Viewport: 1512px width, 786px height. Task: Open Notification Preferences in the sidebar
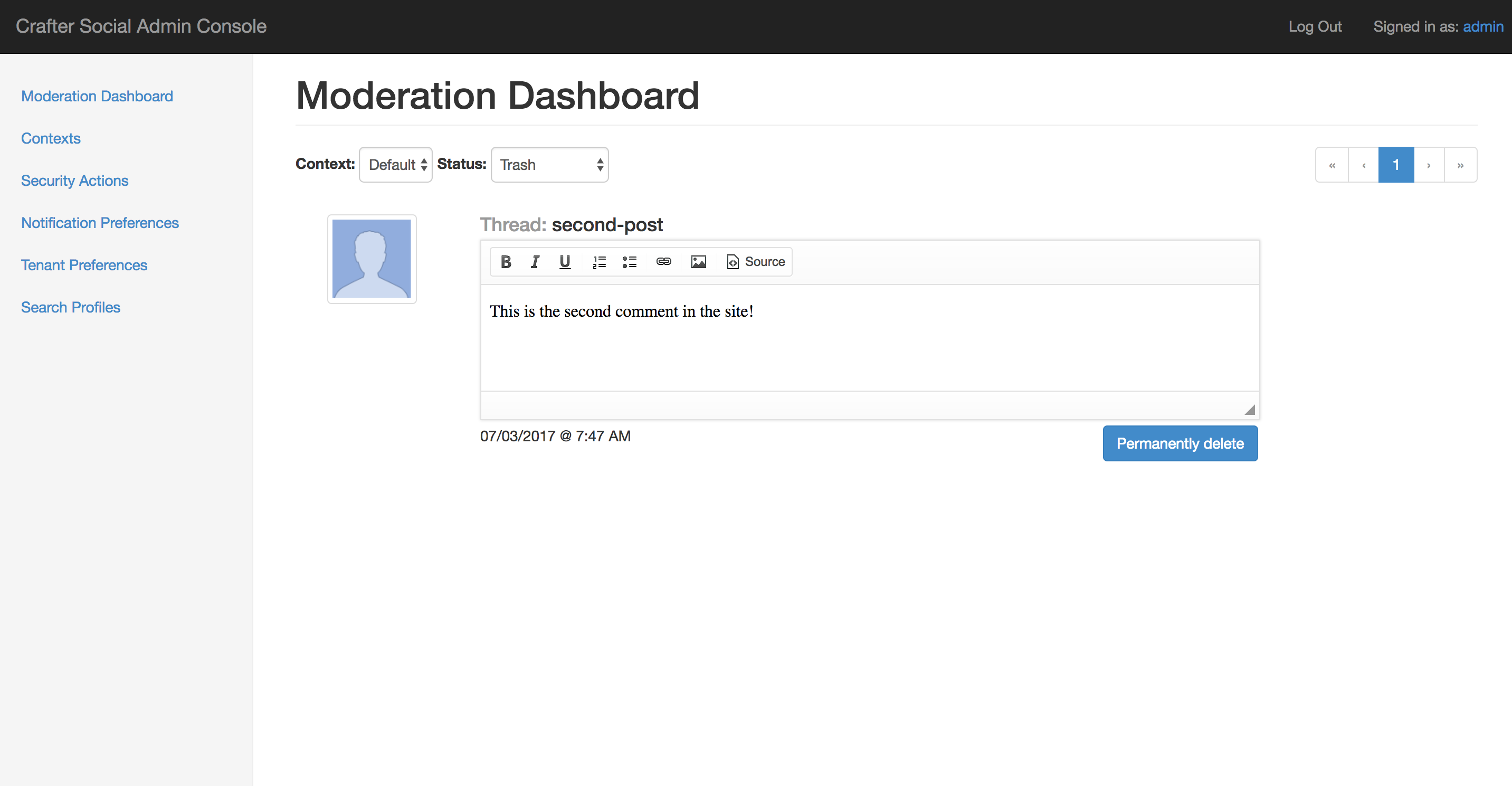pos(100,223)
